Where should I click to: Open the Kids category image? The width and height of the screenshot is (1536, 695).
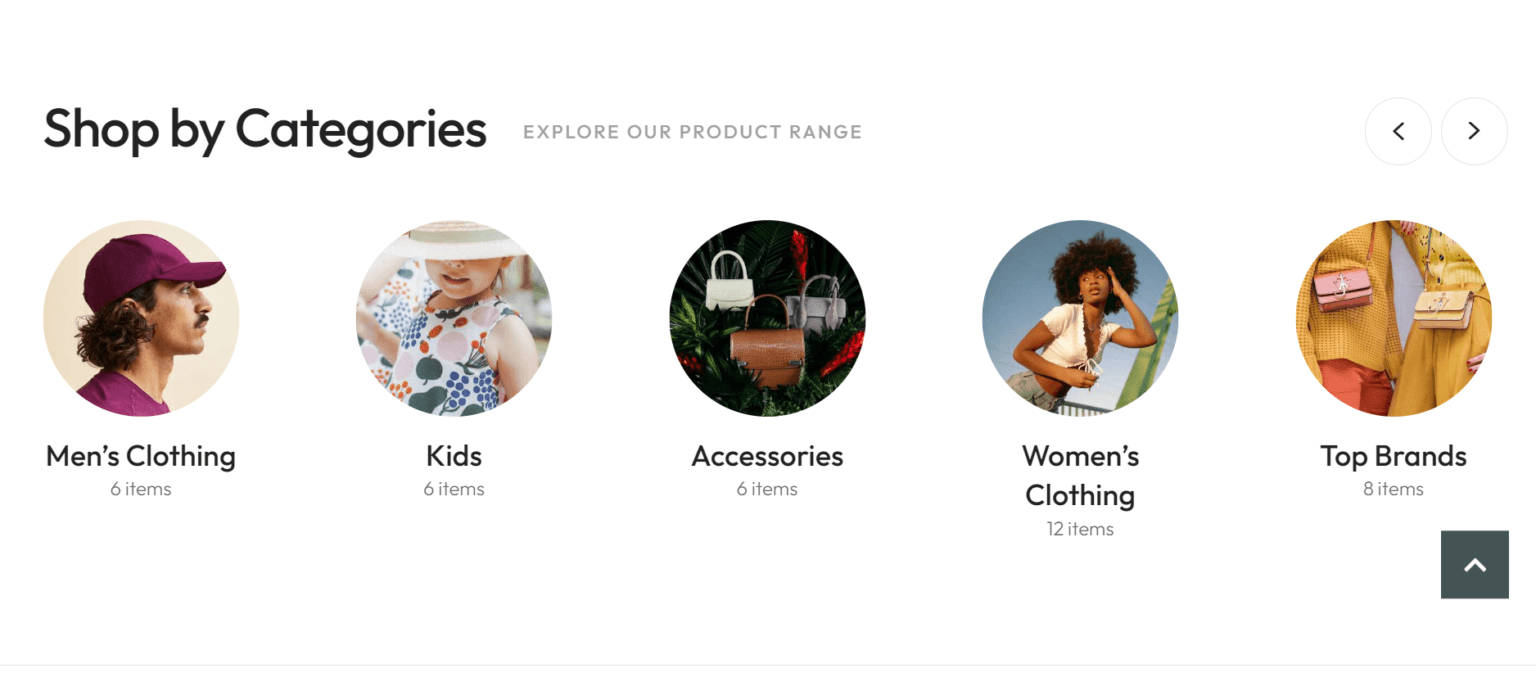(x=454, y=318)
